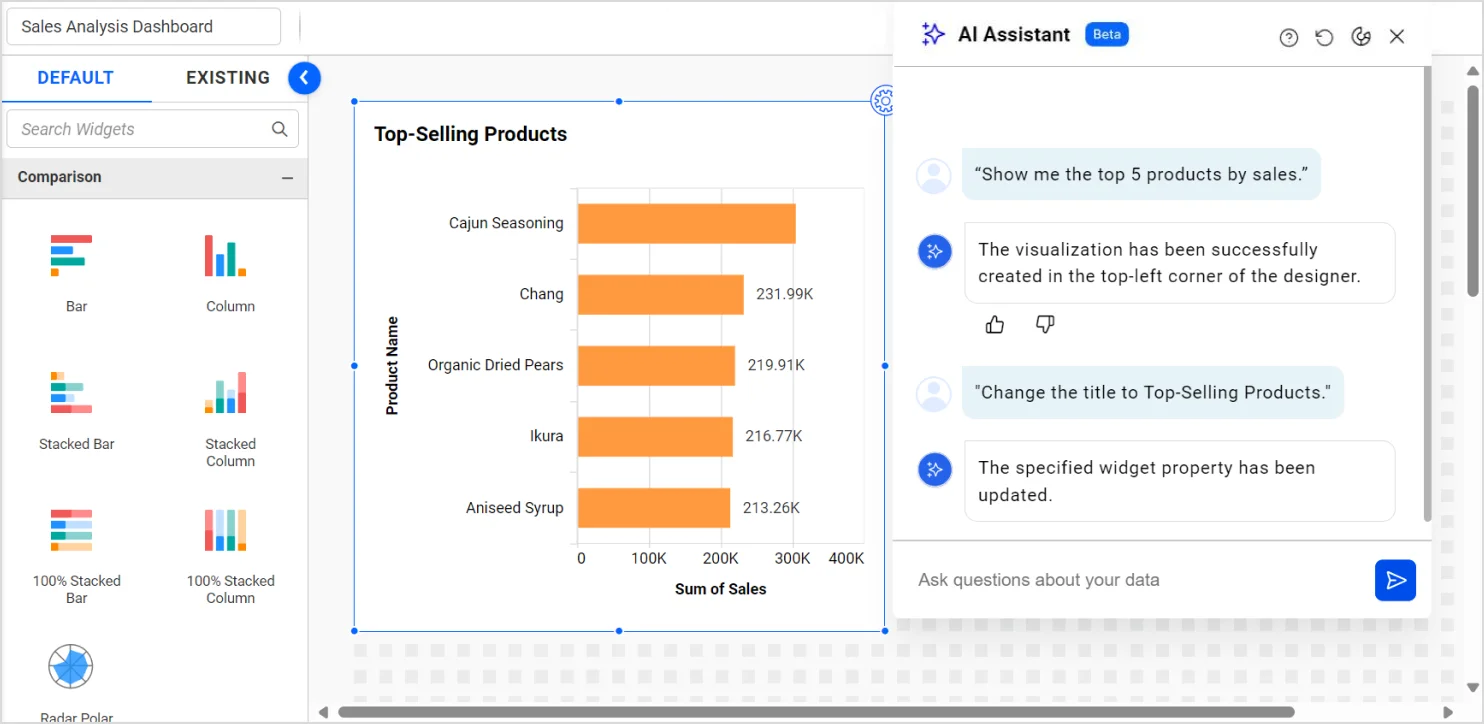Collapse the widgets side panel
This screenshot has width=1484, height=724.
(x=304, y=78)
